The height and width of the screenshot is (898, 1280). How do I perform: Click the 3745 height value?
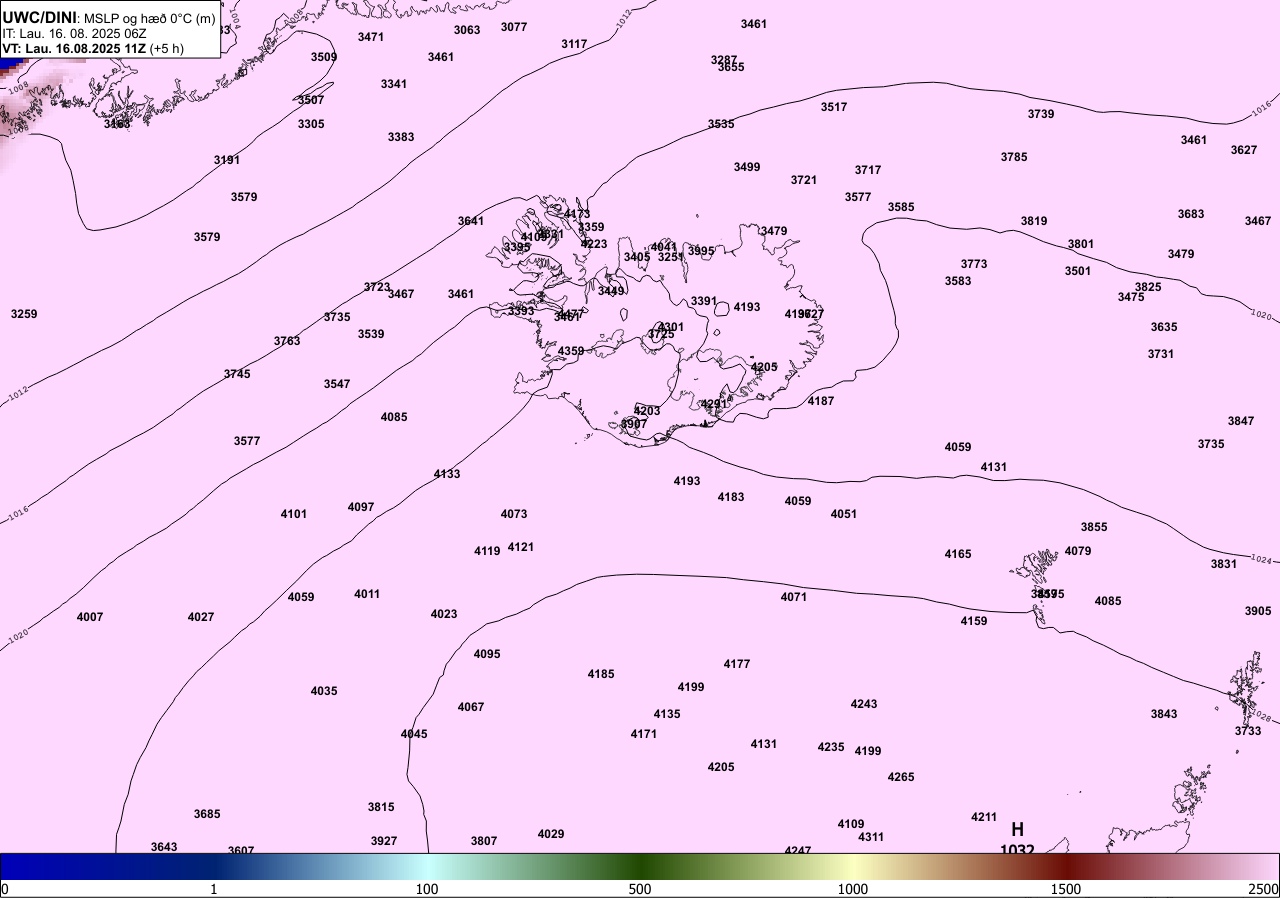point(237,374)
